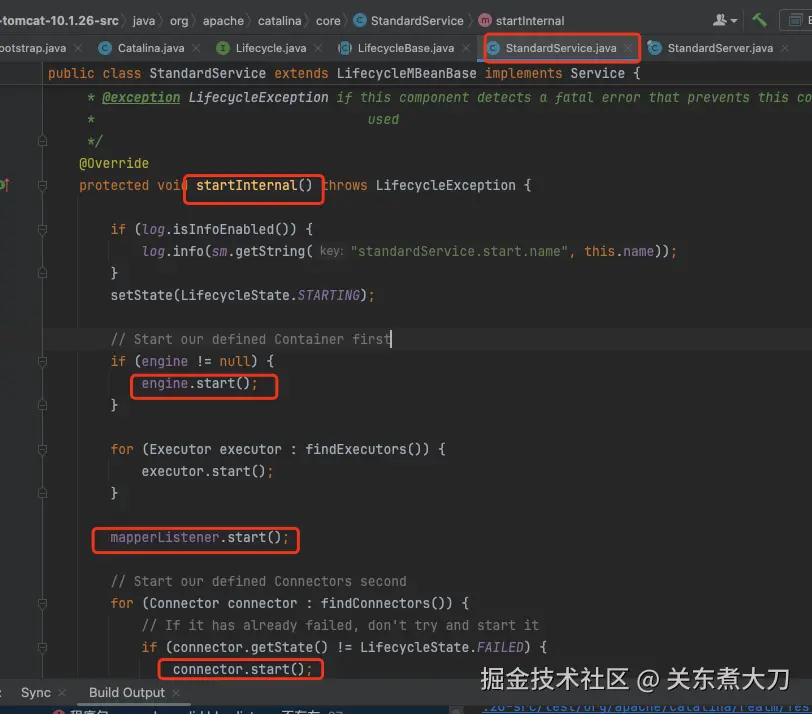This screenshot has height=714, width=812.
Task: Click the Catalina.java tab class icon
Action: [105, 48]
